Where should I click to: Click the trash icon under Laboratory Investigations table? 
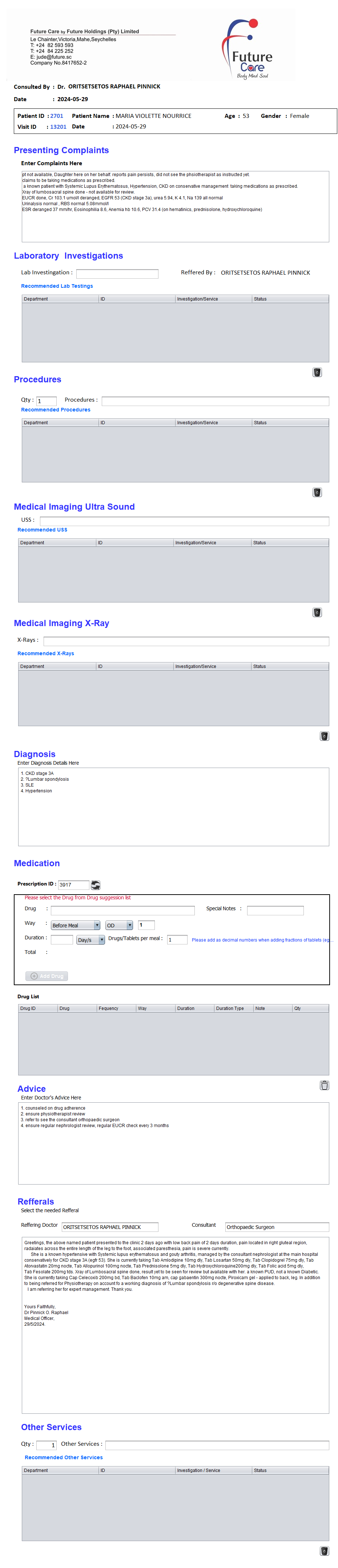pyautogui.click(x=317, y=372)
